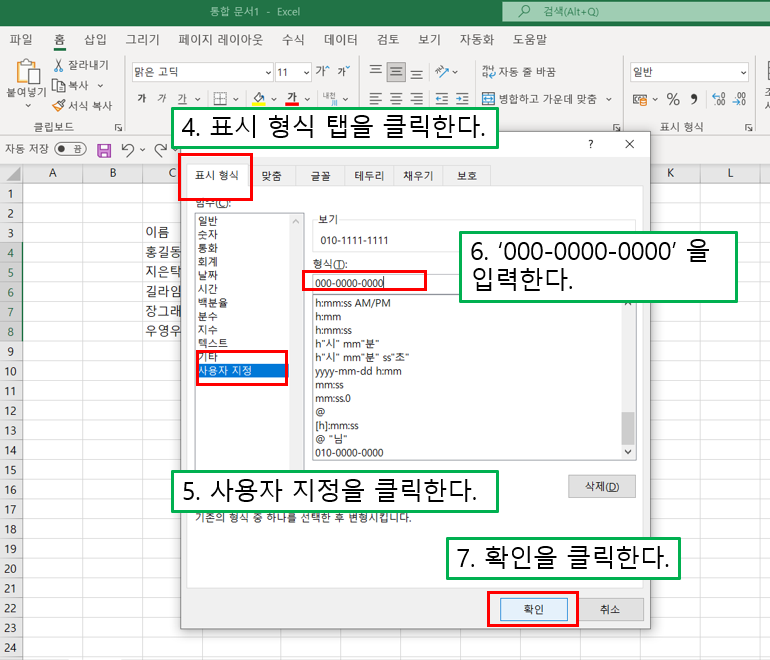770x660 pixels.
Task: Open the font name dropdown (맑은 고딕)
Action: [x=268, y=73]
